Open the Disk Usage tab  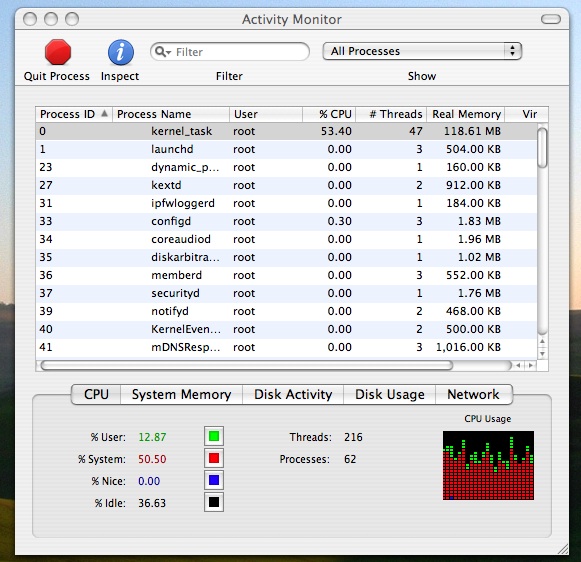coord(390,394)
